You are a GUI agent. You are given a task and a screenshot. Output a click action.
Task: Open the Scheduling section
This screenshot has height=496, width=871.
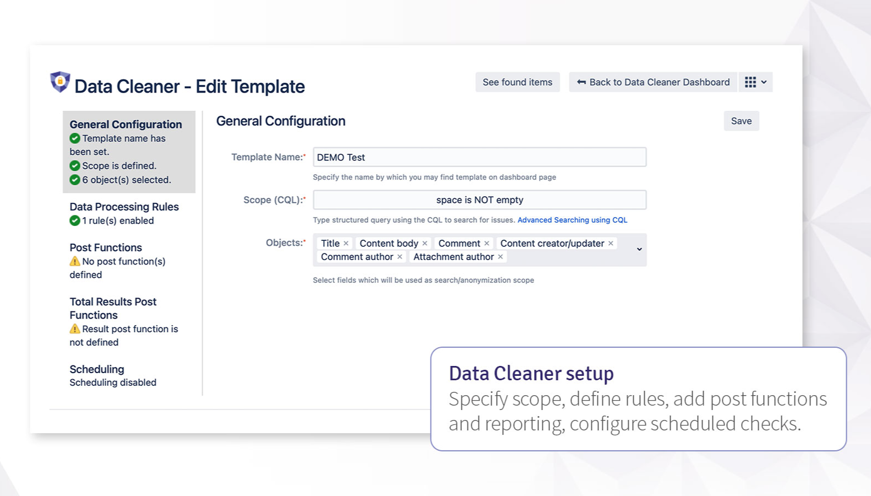click(x=97, y=369)
